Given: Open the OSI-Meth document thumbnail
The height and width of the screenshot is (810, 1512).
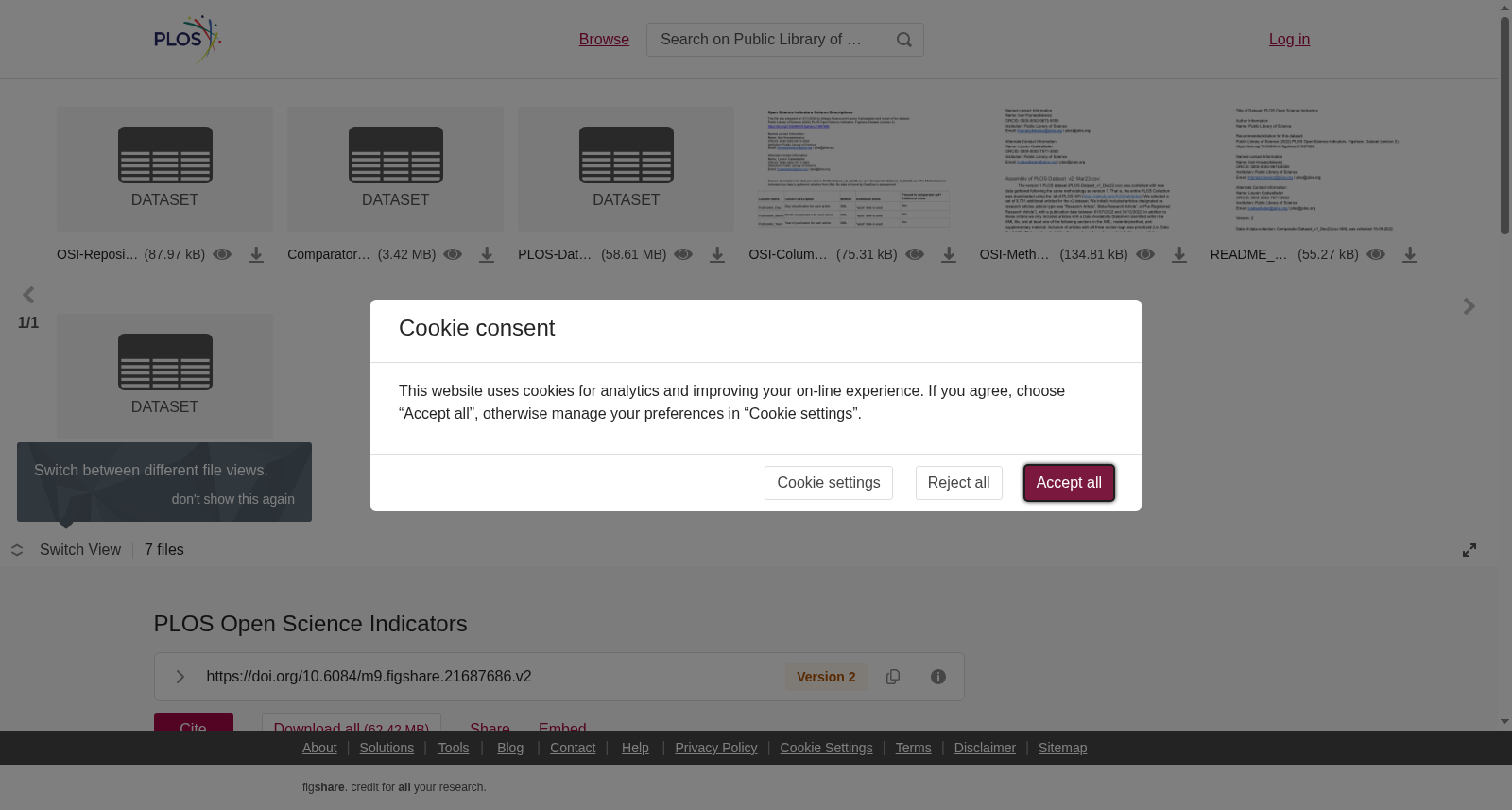Looking at the screenshot, I should point(1088,169).
